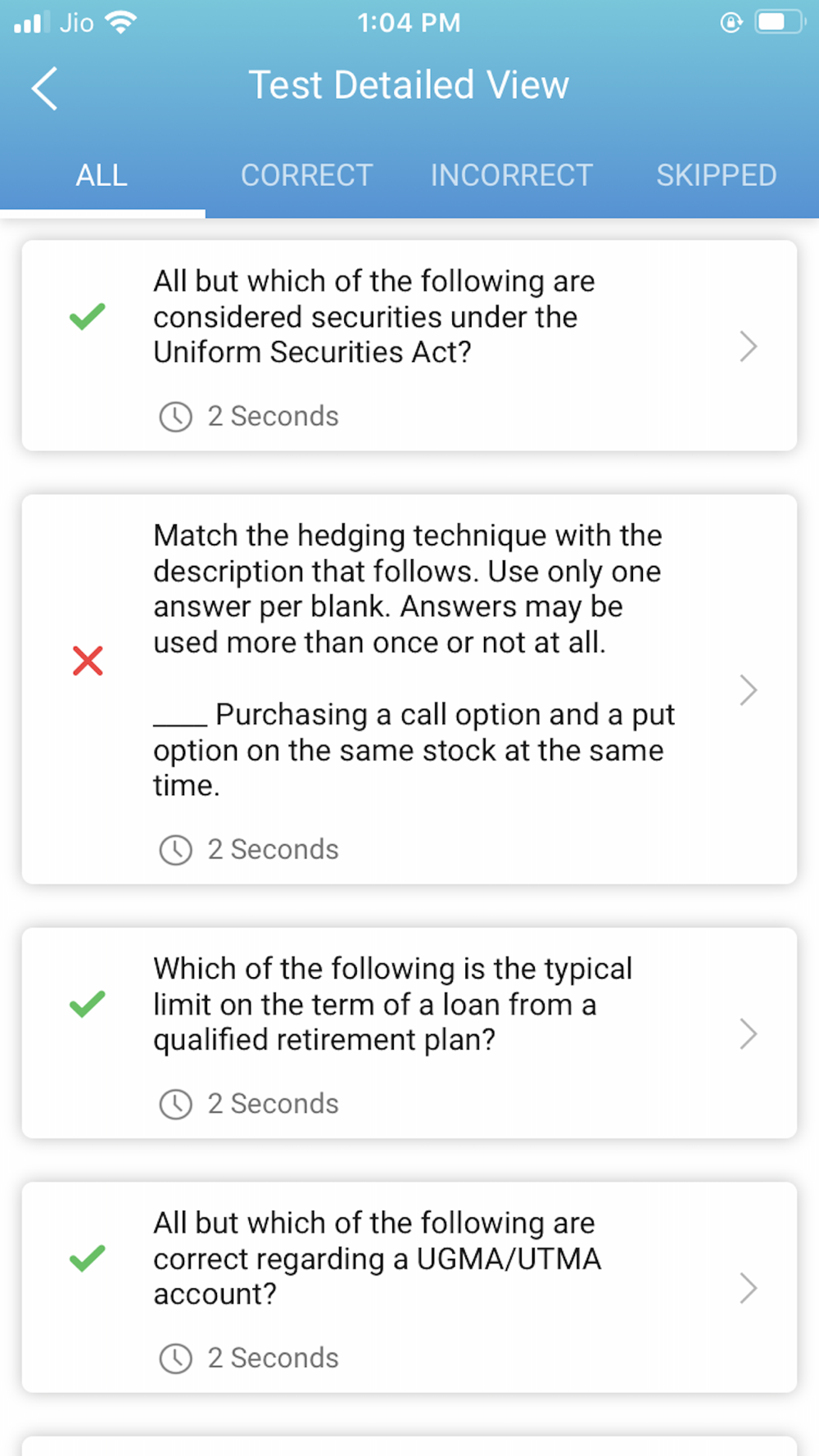The width and height of the screenshot is (819, 1456).
Task: Tap clock icon on hedging technique card
Action: (175, 850)
